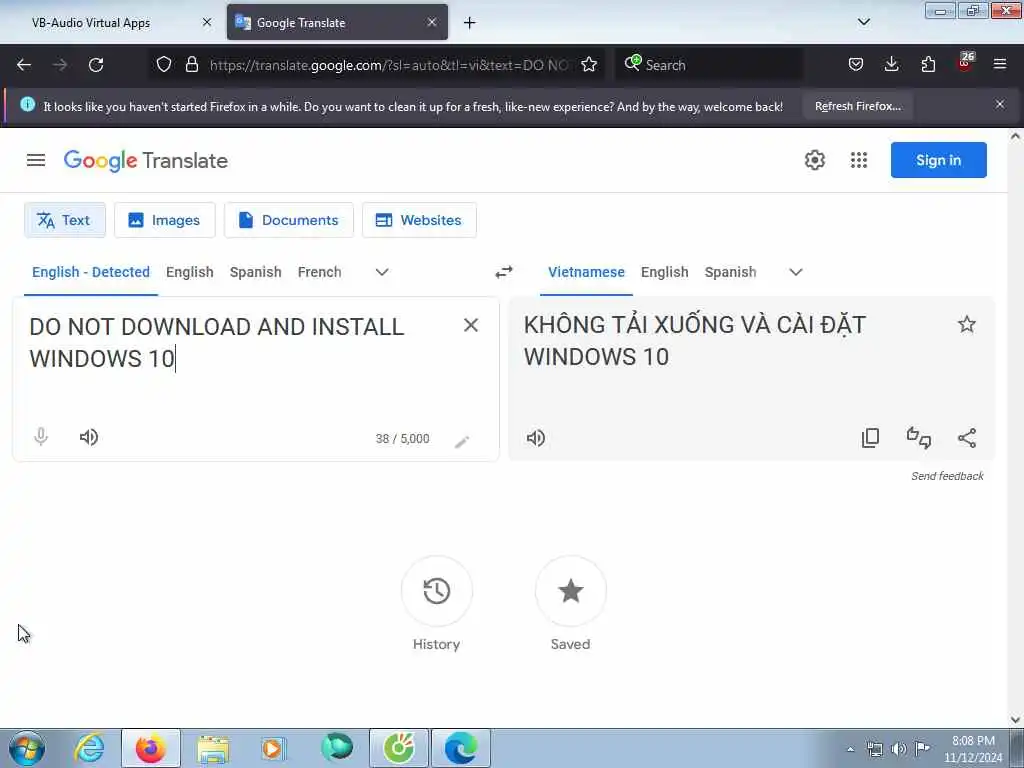Rate this translation thumbs icon
The height and width of the screenshot is (768, 1024).
click(x=919, y=438)
